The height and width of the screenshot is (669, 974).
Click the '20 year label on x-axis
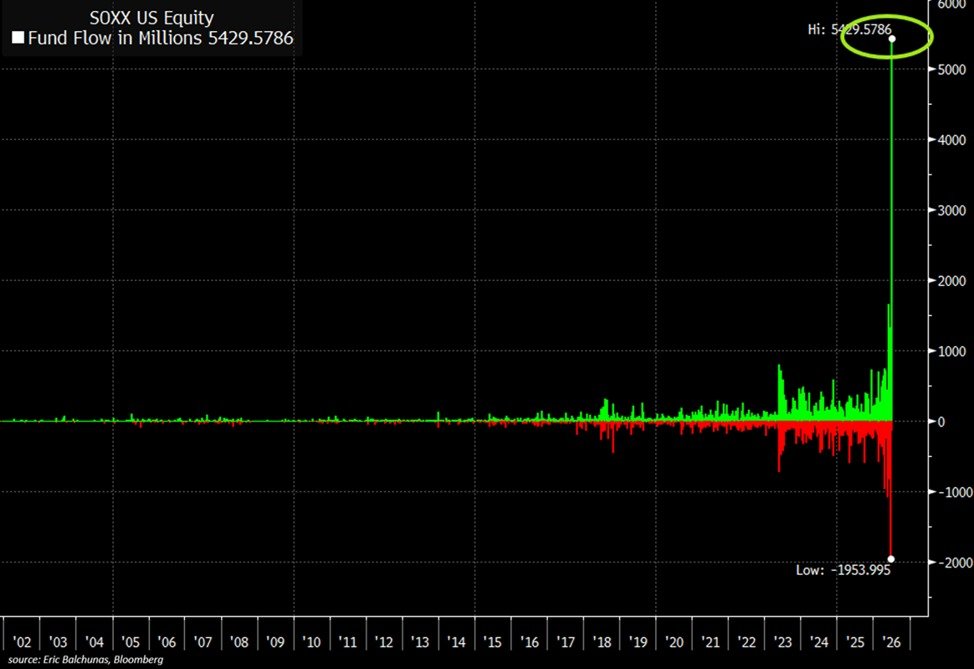[x=674, y=642]
